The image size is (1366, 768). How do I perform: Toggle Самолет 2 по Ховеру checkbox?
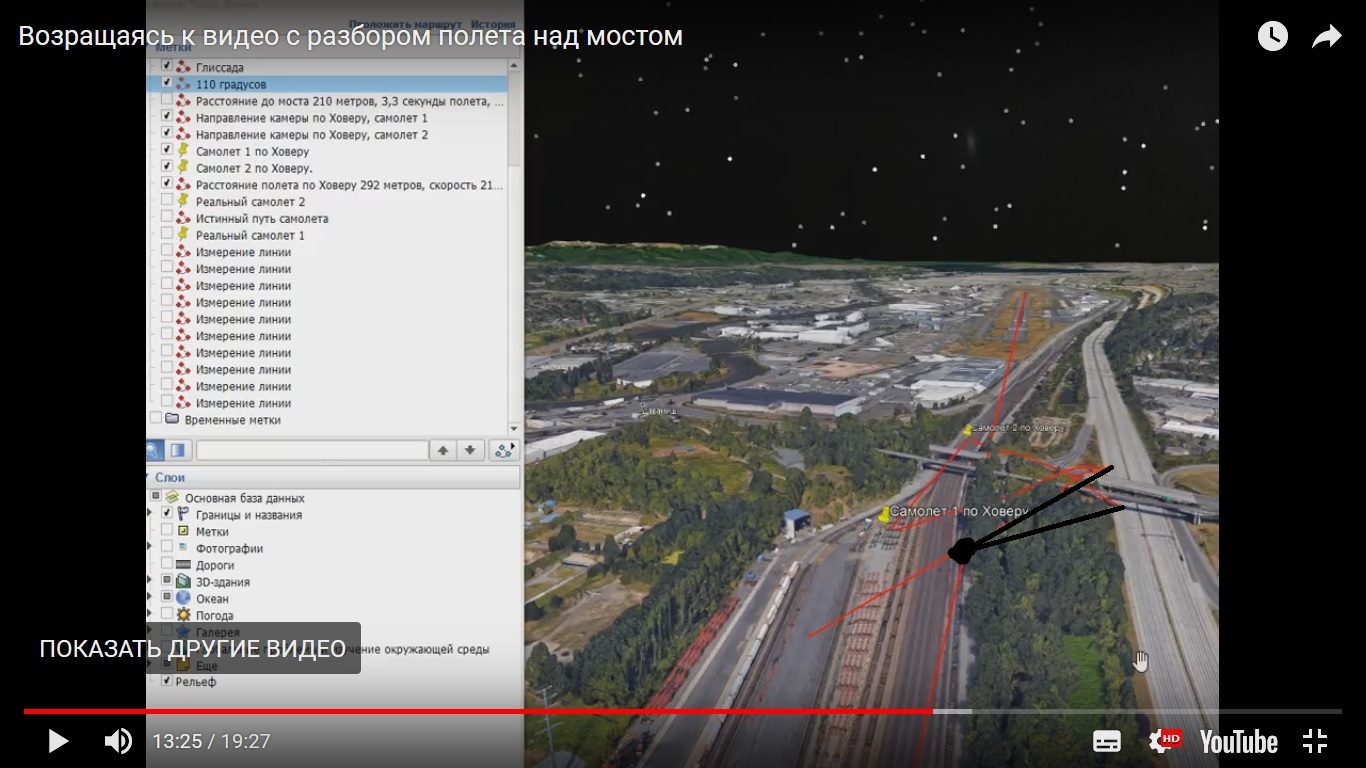click(x=167, y=168)
